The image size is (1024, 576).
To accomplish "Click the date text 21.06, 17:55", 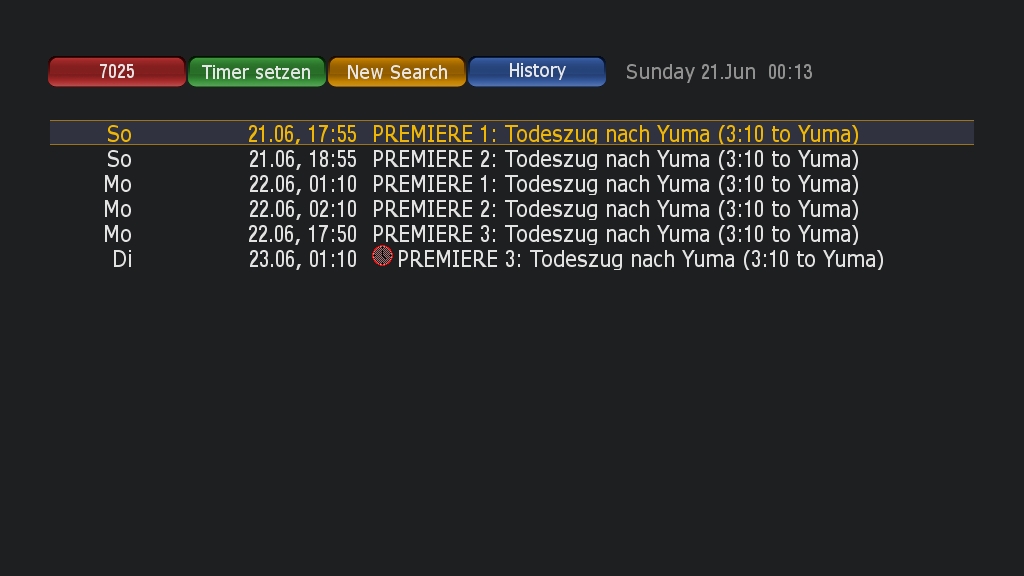I will [x=302, y=135].
